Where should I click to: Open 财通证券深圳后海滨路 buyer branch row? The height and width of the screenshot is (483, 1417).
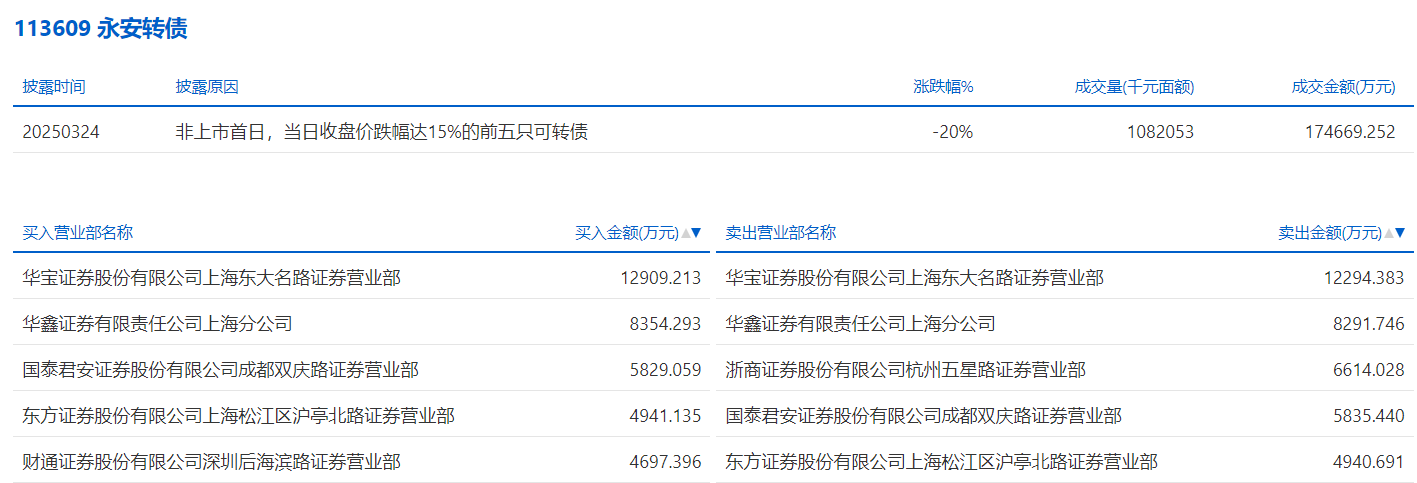coord(211,462)
